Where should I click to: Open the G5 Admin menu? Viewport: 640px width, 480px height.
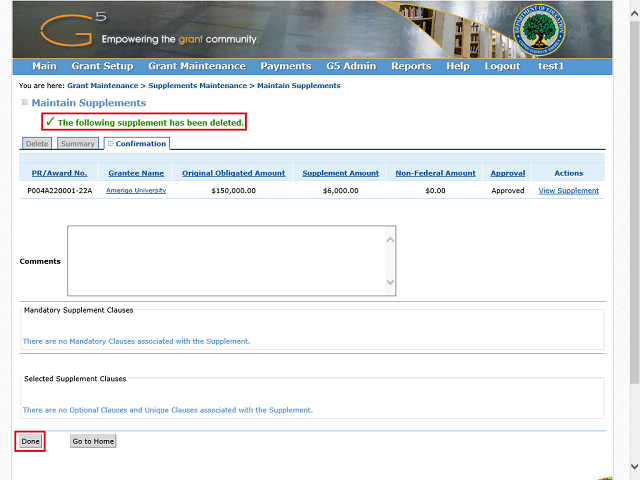pos(351,66)
